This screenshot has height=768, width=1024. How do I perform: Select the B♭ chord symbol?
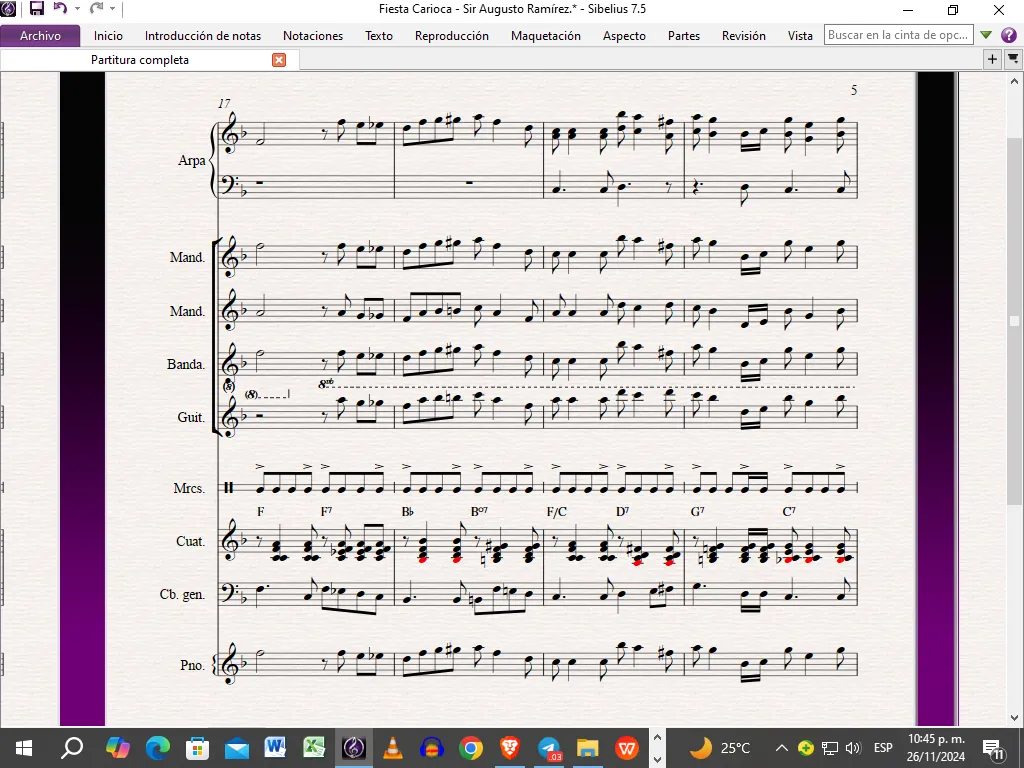408,512
